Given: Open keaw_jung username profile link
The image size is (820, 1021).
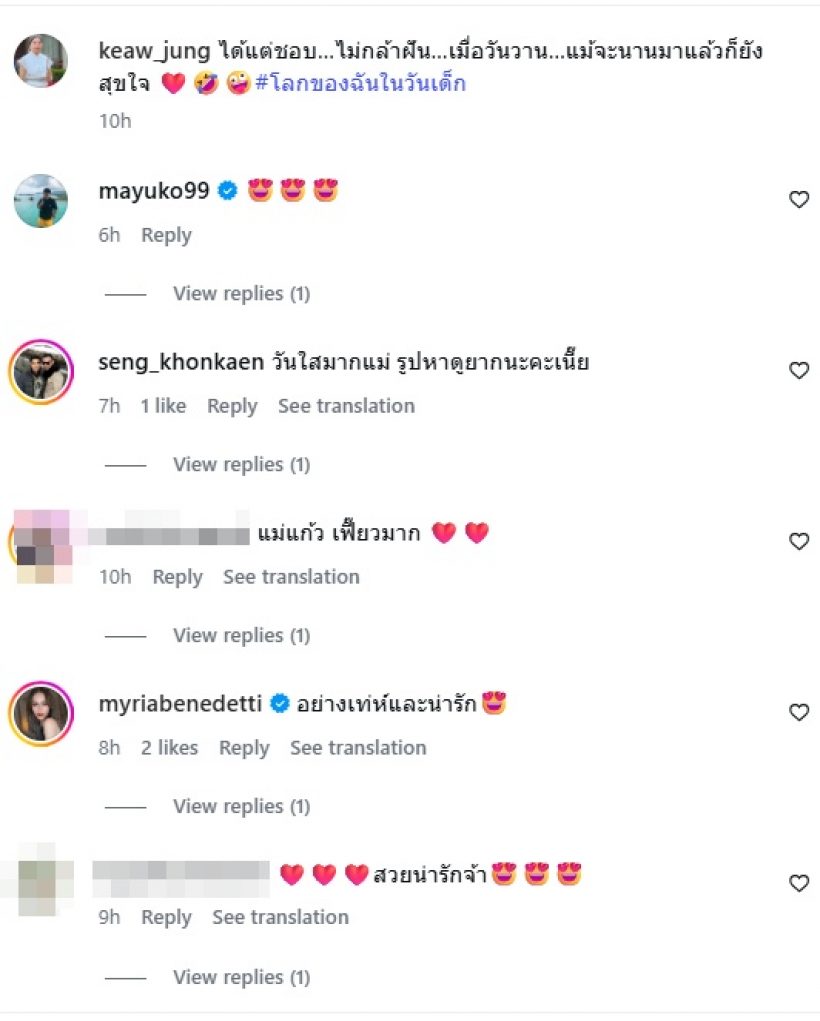Looking at the screenshot, I should (x=154, y=50).
